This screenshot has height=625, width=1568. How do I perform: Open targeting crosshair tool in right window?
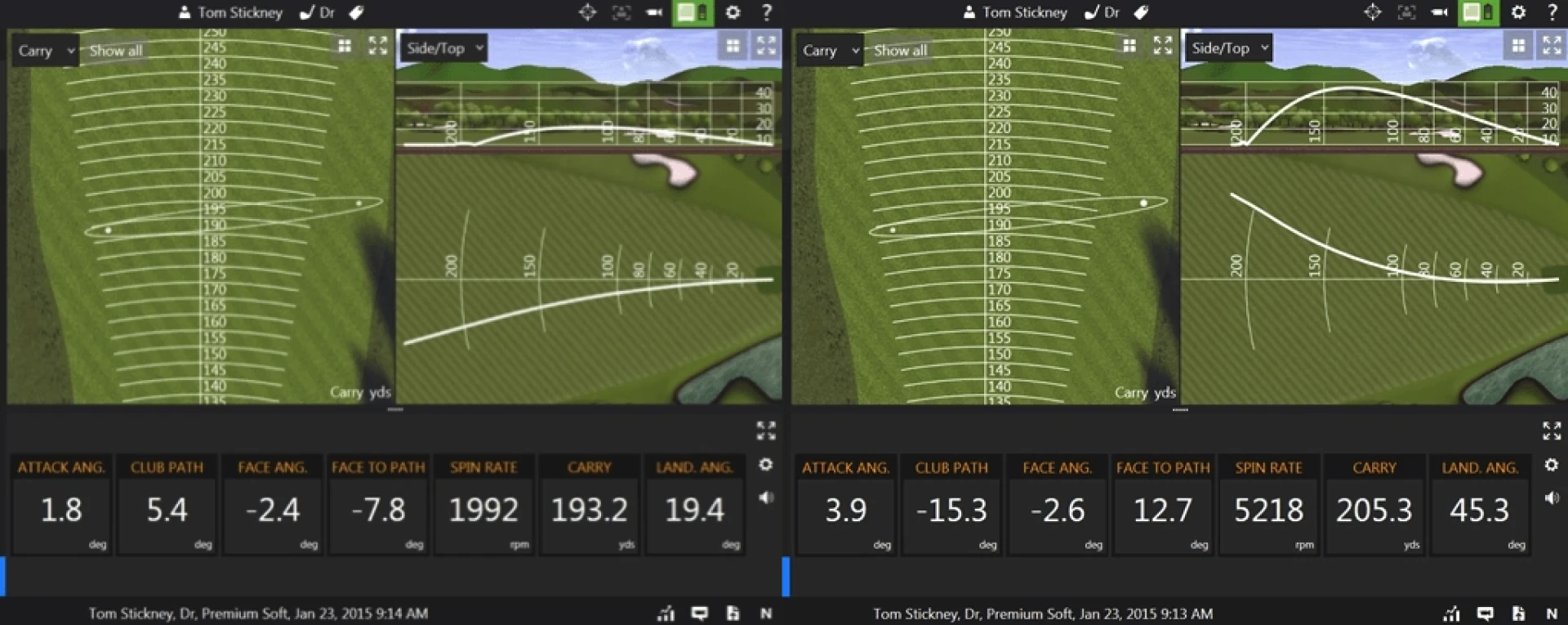coord(1372,12)
